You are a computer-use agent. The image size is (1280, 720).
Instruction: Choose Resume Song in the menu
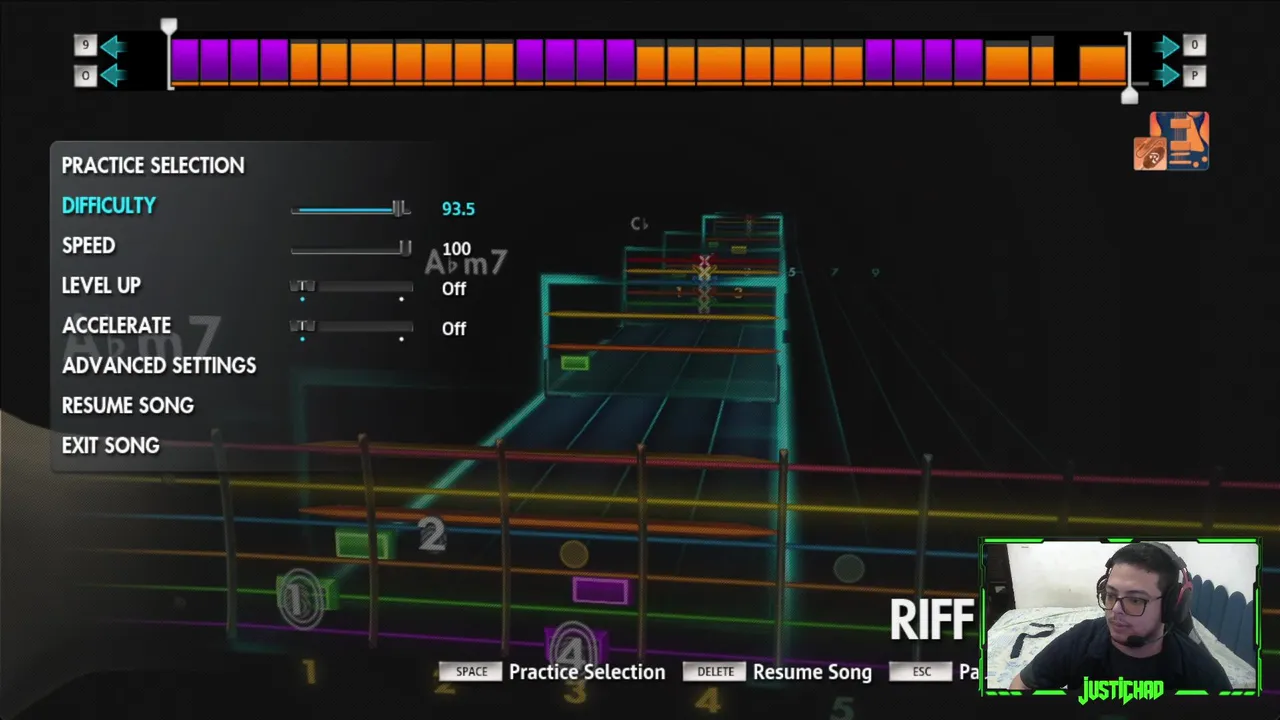[x=128, y=405]
